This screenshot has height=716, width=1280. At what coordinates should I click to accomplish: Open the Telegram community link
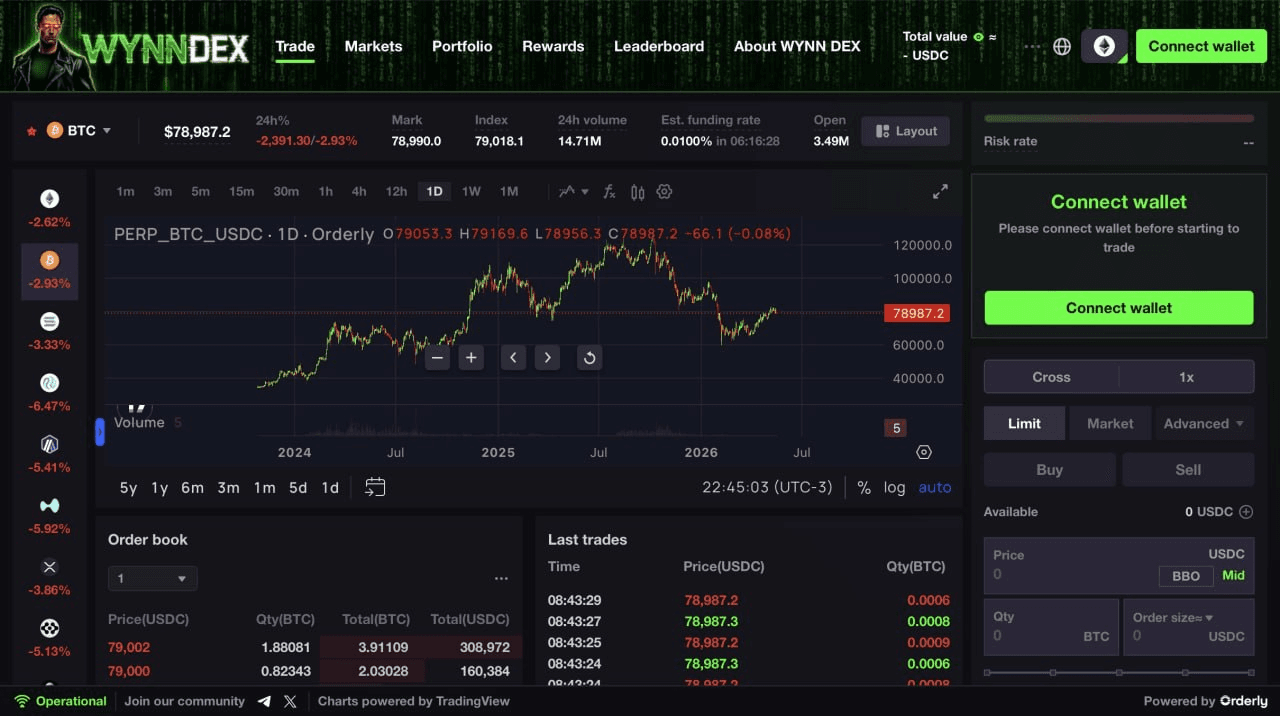264,701
